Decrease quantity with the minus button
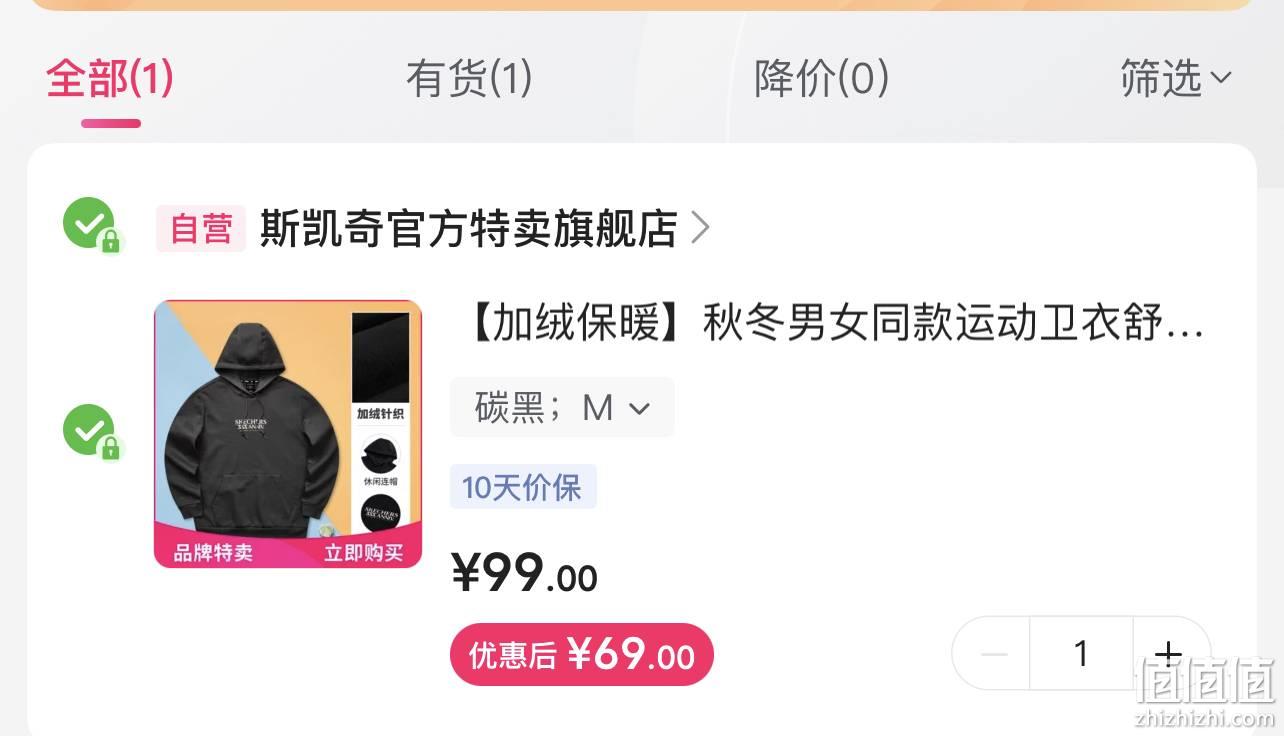The image size is (1284, 736). point(993,654)
